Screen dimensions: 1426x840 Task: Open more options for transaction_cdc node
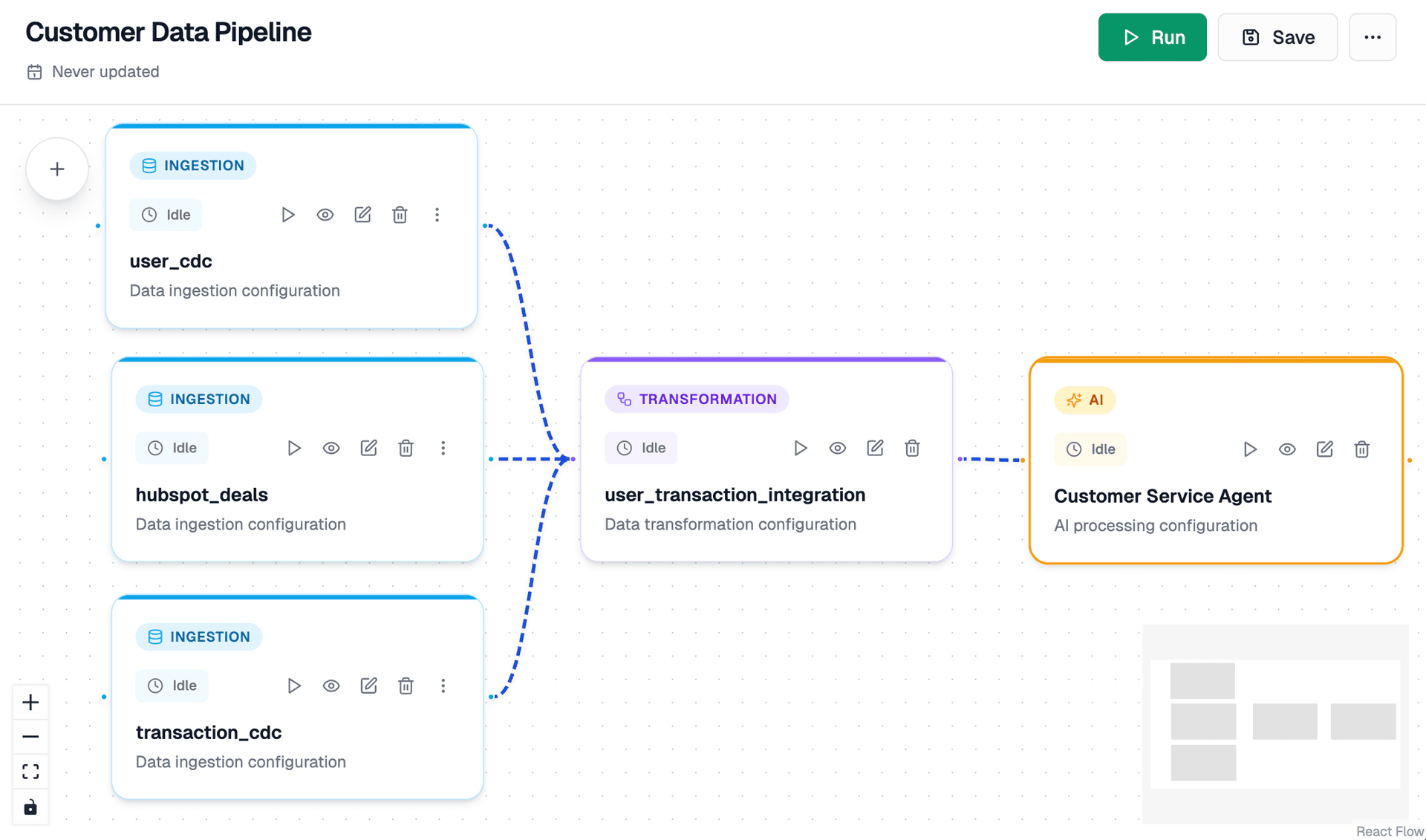(443, 686)
